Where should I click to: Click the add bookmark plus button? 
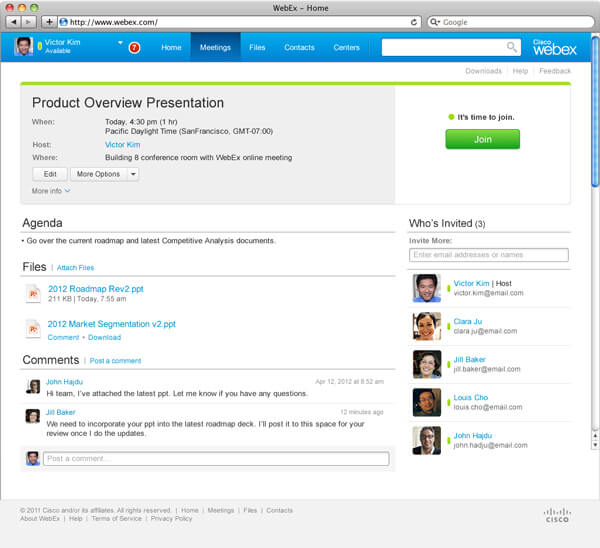click(x=49, y=22)
